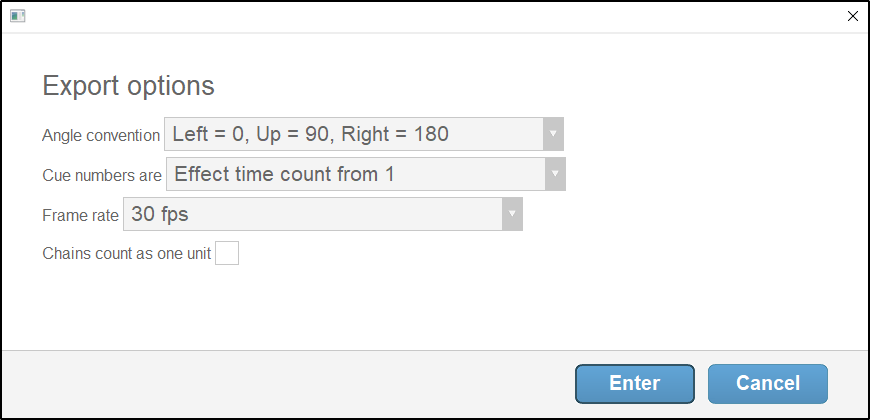This screenshot has width=870, height=420.
Task: Click the 'Effect time count from 1' value
Action: pyautogui.click(x=285, y=174)
